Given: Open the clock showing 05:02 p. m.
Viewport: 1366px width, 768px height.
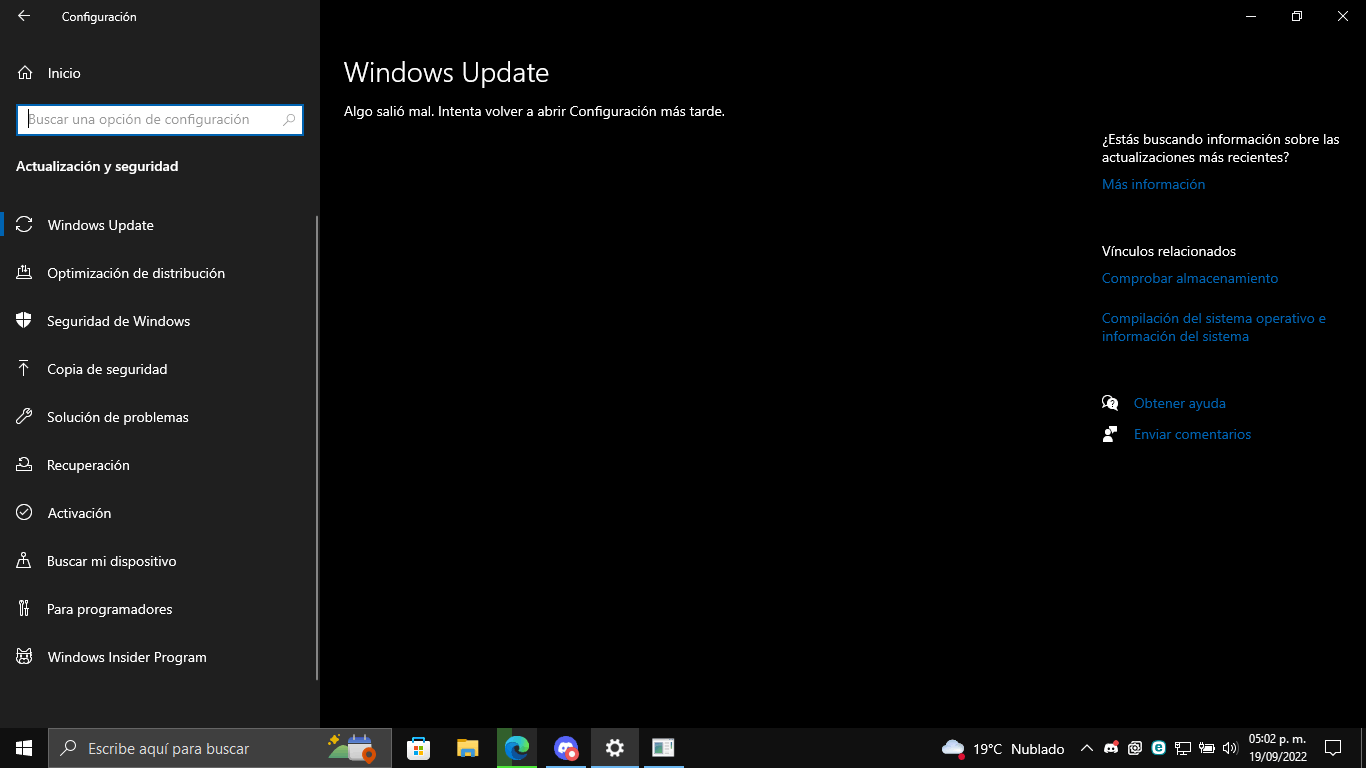Looking at the screenshot, I should [x=1278, y=748].
